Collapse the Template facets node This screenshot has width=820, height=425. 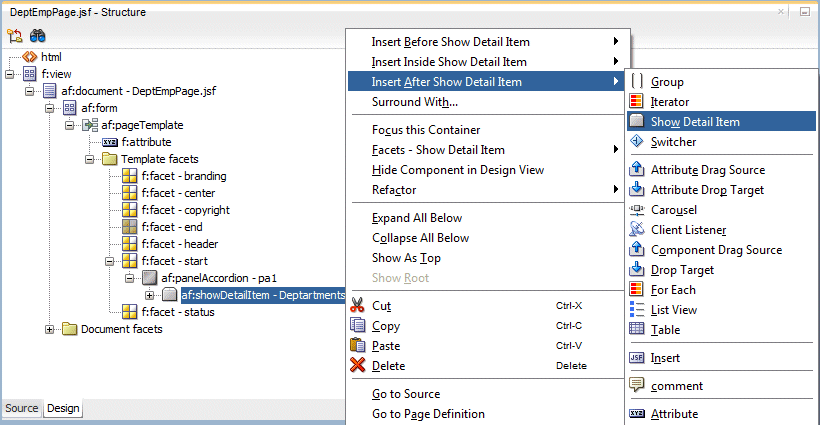[89, 159]
